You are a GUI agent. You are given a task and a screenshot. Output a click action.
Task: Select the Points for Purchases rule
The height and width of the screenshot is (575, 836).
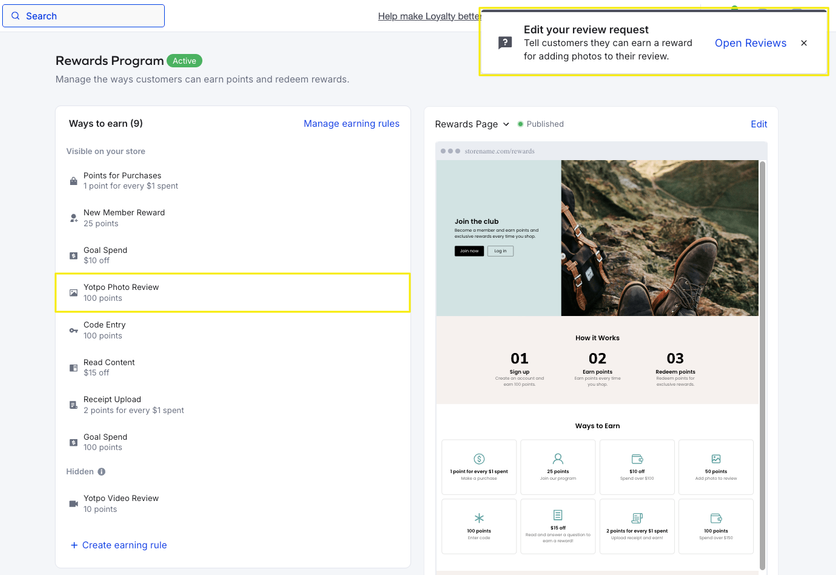point(233,181)
